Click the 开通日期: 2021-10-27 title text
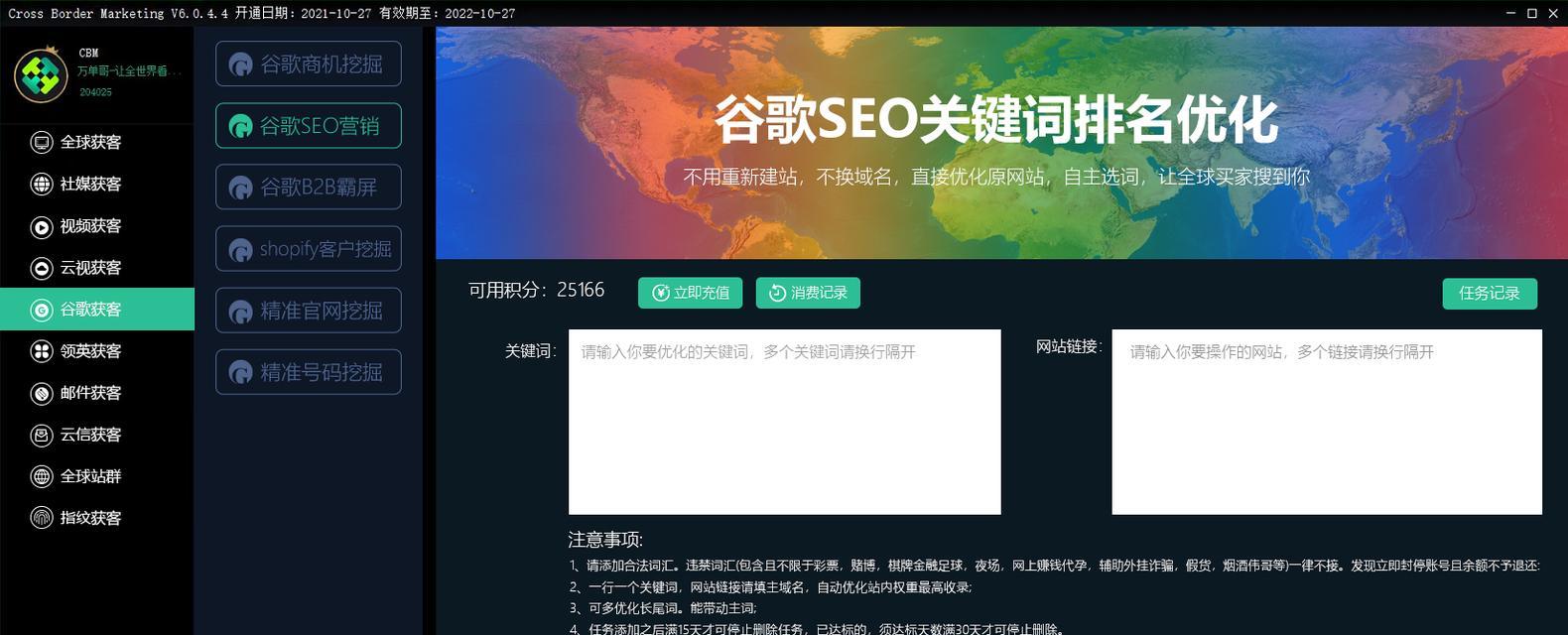The width and height of the screenshot is (1568, 635). (x=303, y=13)
